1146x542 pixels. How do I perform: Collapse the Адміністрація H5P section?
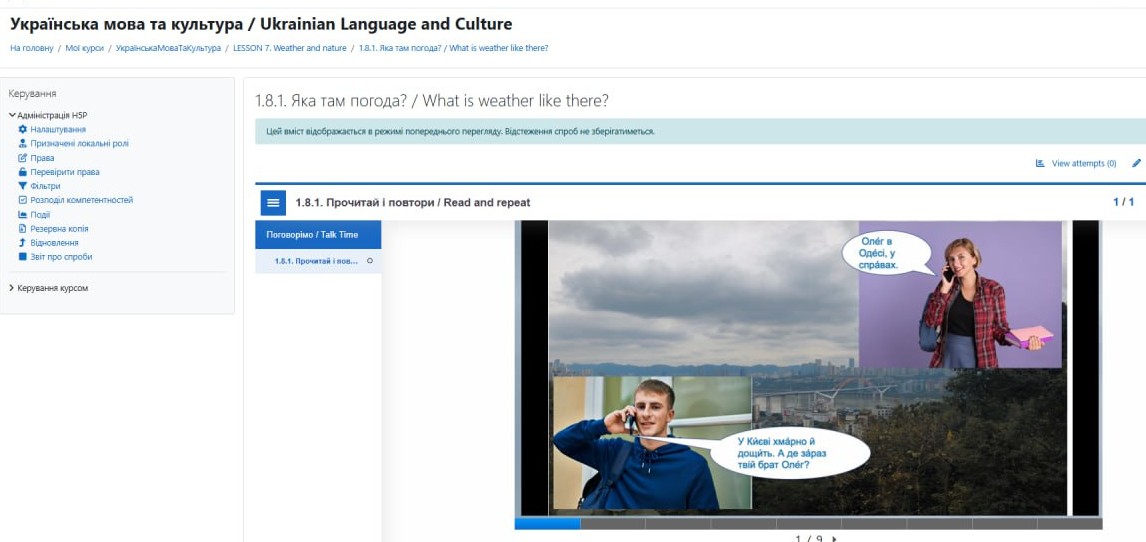coord(12,115)
